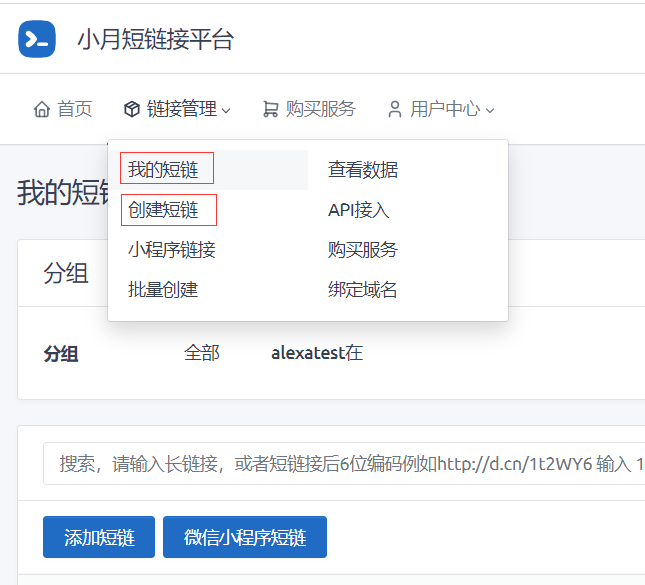Click the shopping cart icon in navigation
Image resolution: width=645 pixels, height=585 pixels.
[x=271, y=109]
